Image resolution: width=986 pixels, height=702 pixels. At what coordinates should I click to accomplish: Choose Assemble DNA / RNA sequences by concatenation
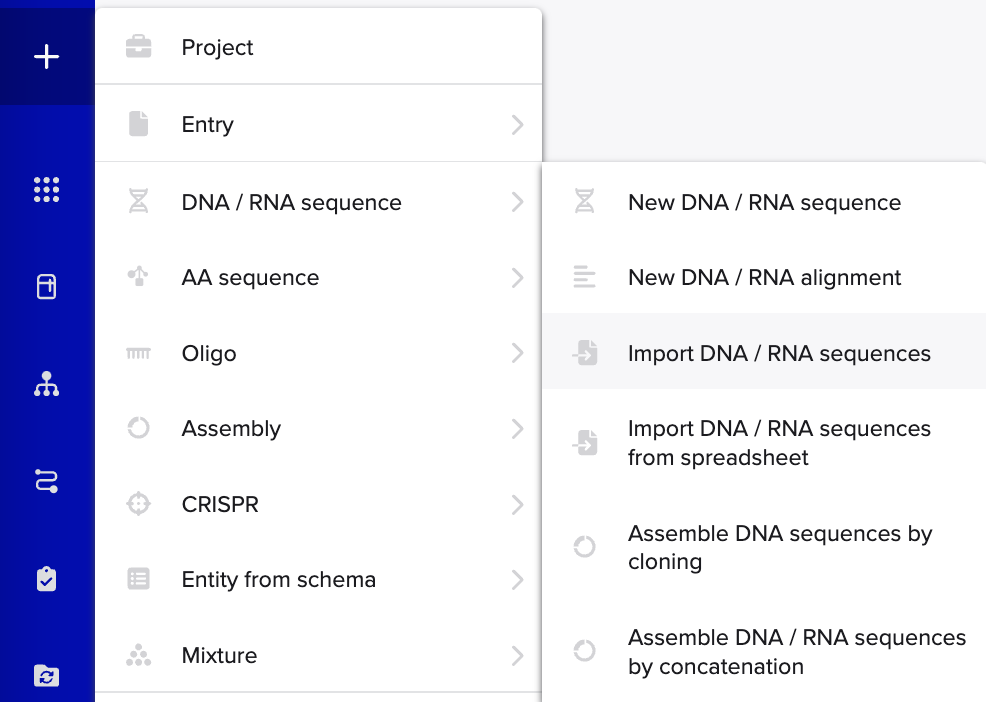click(x=764, y=652)
